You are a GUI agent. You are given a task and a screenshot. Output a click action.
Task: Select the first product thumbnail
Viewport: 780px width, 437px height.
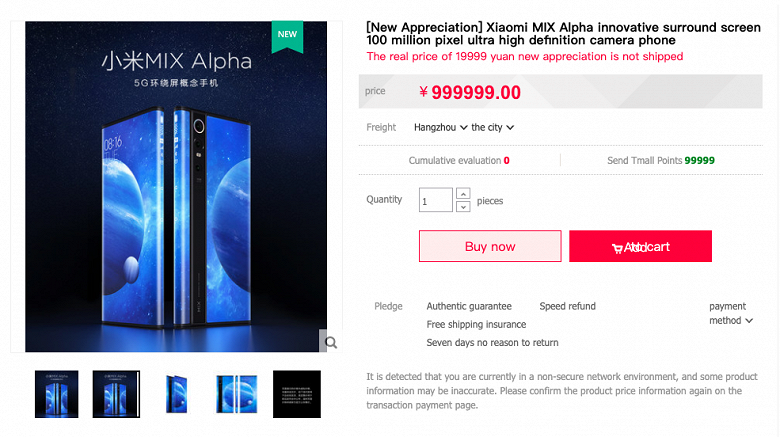tap(57, 394)
